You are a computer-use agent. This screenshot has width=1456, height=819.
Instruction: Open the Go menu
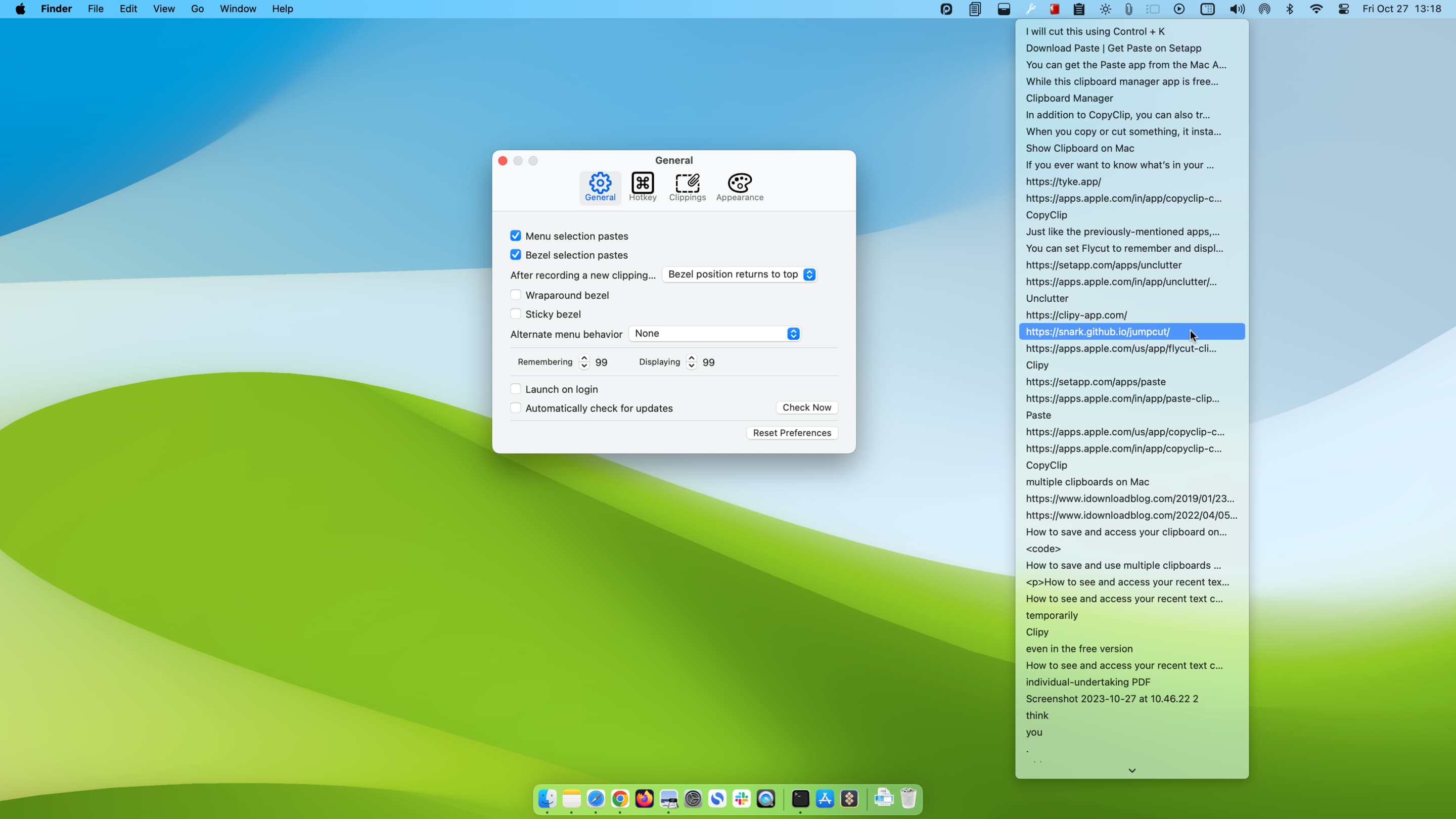(x=197, y=9)
